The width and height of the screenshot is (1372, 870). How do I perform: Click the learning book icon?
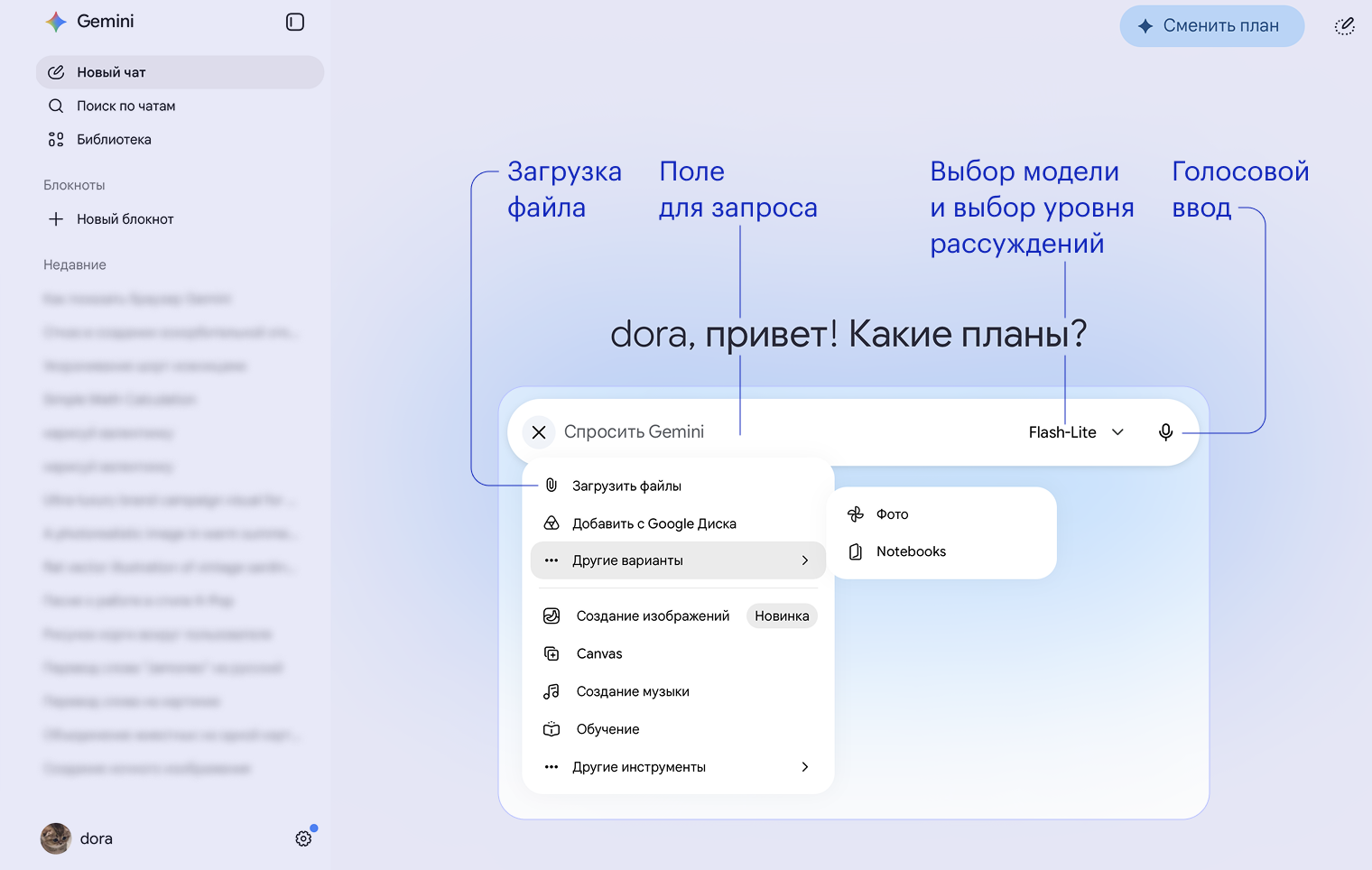click(x=552, y=729)
